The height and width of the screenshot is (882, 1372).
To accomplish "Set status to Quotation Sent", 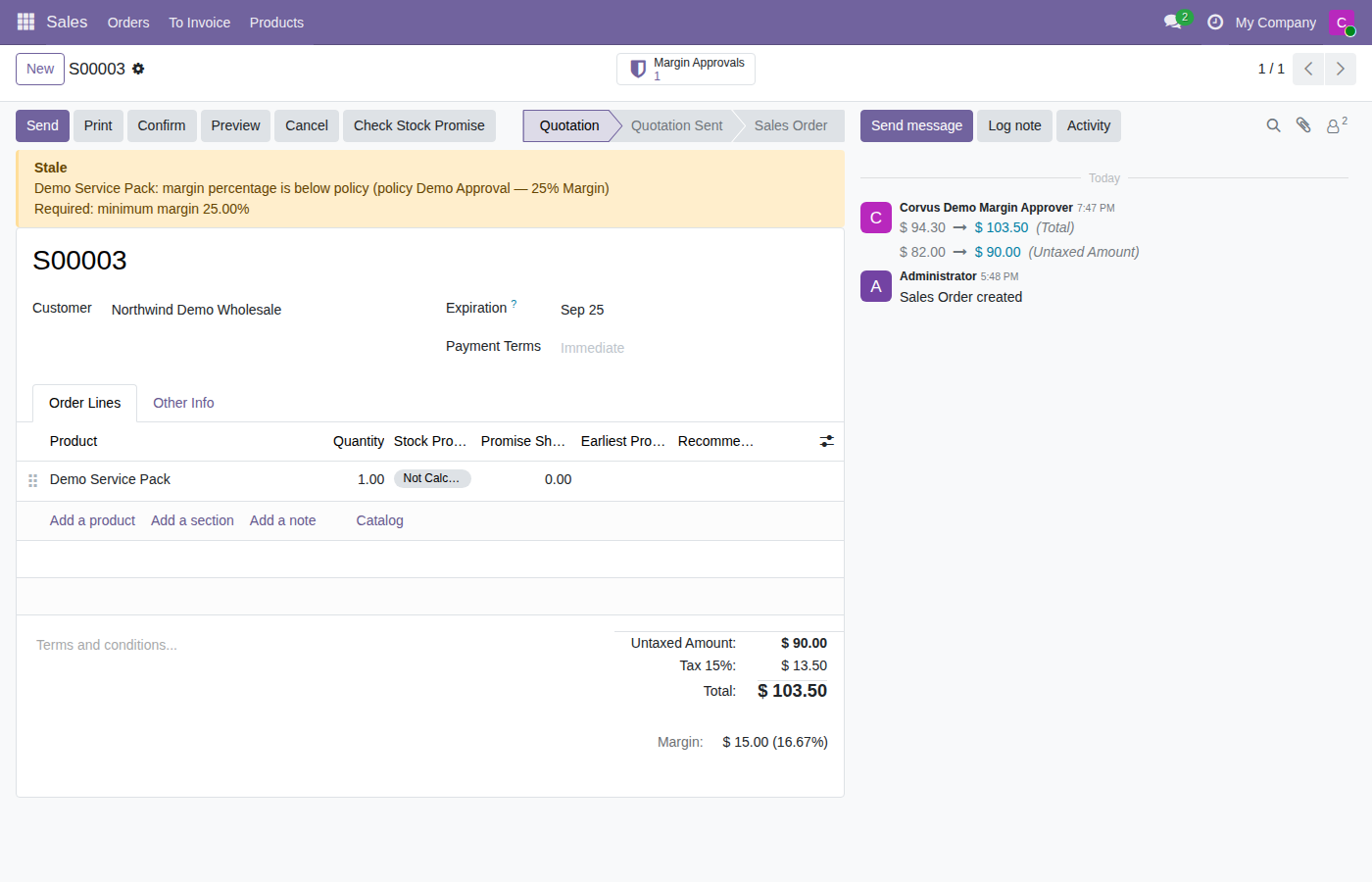I will point(676,125).
